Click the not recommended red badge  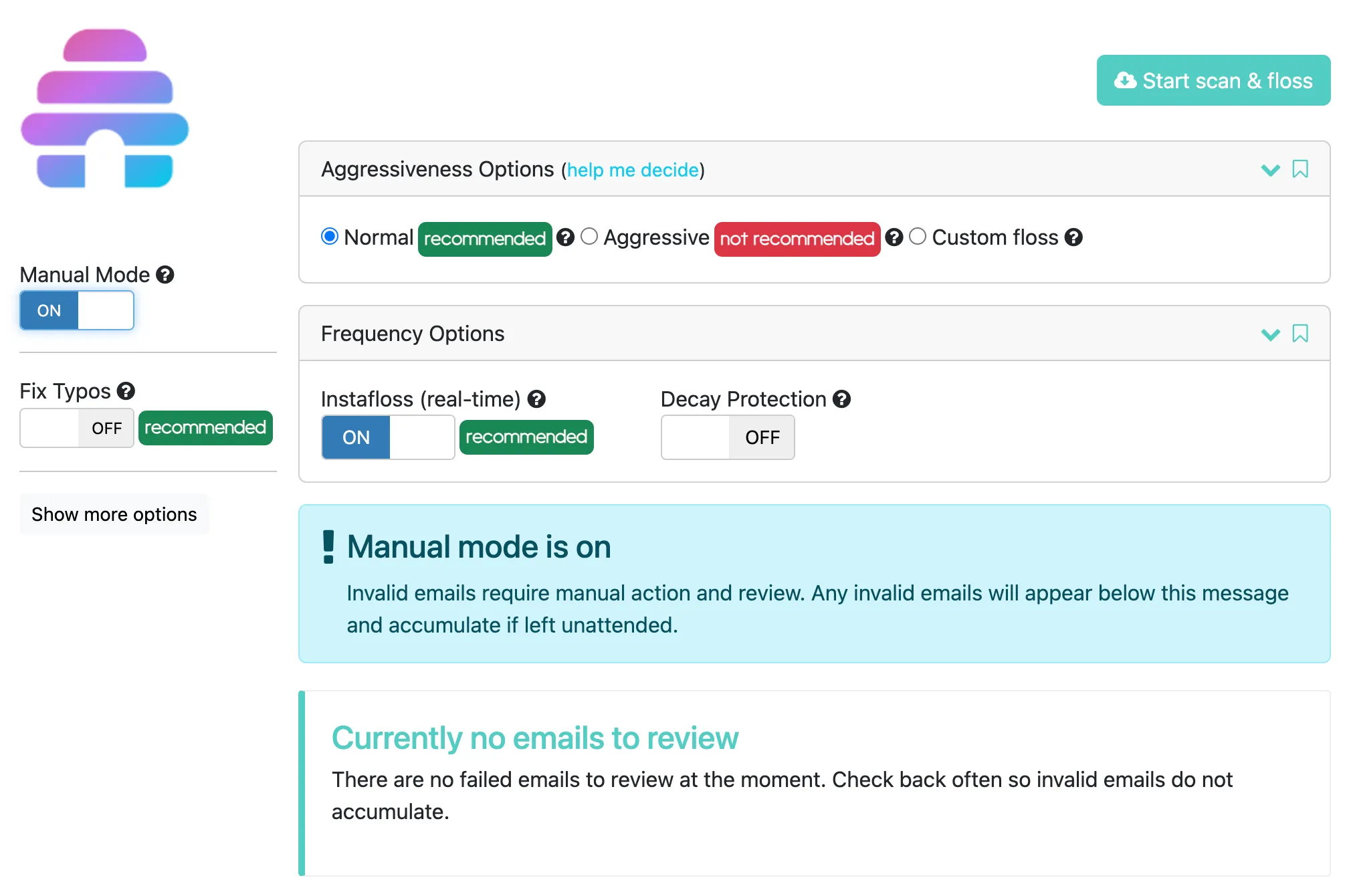click(797, 239)
